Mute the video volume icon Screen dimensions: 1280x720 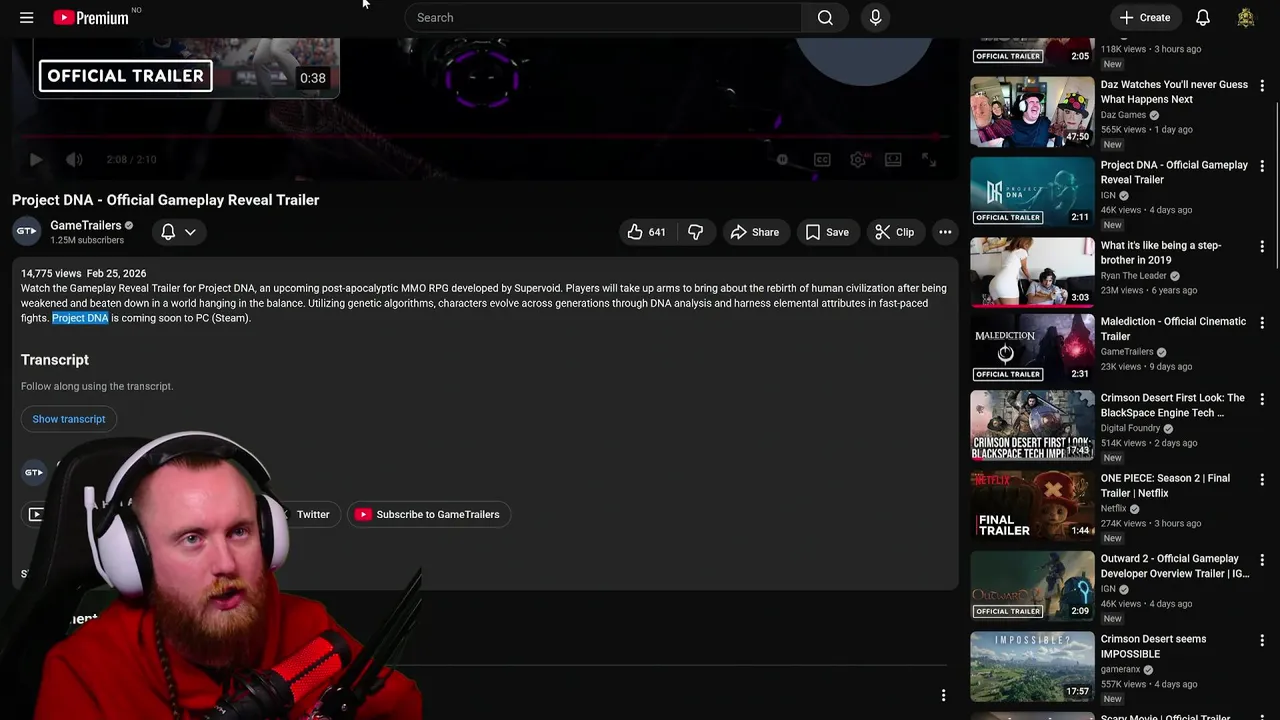(x=74, y=160)
